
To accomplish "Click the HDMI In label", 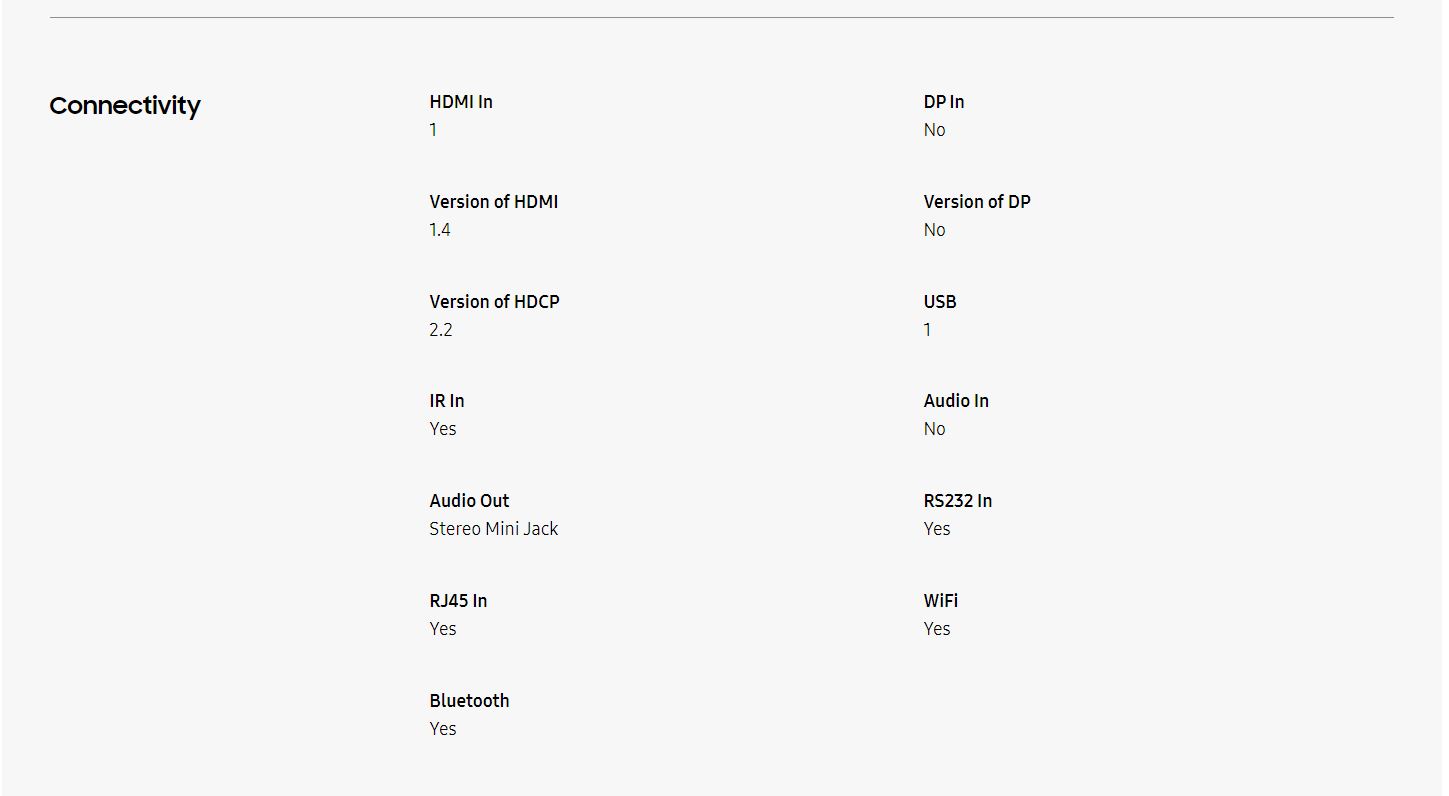I will [x=461, y=102].
